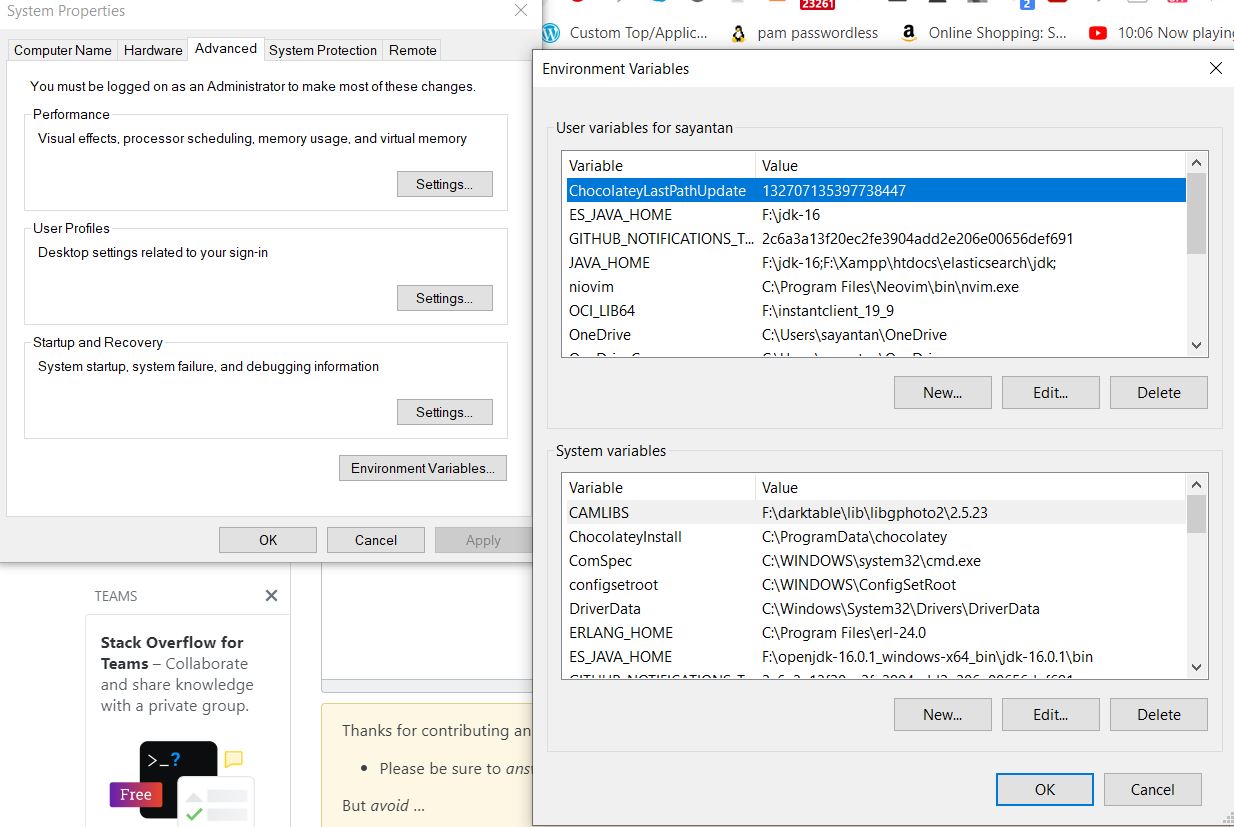Viewport: 1234px width, 827px height.
Task: Select the DriverData system variable row
Action: click(875, 609)
